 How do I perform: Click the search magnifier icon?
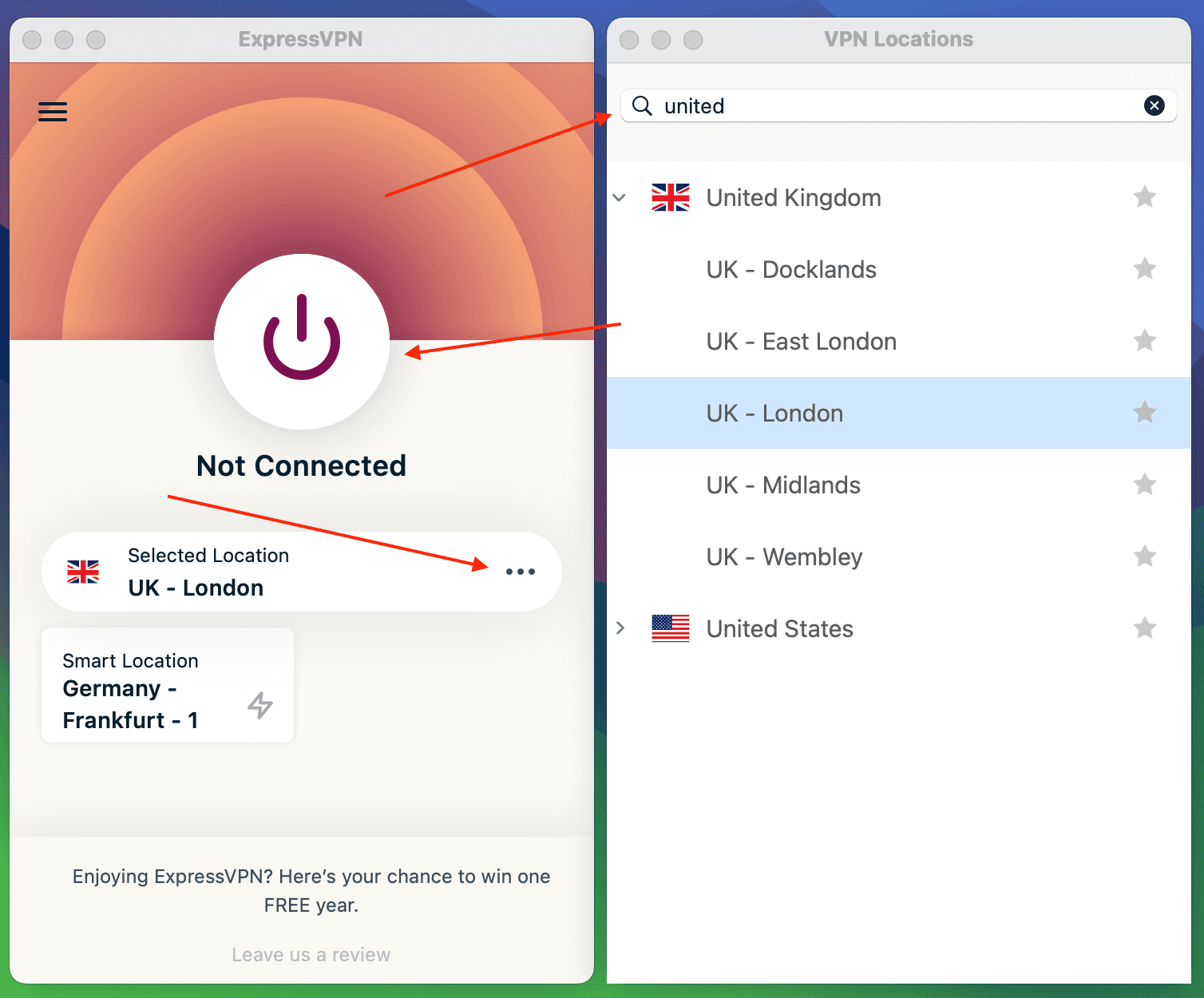tap(642, 105)
